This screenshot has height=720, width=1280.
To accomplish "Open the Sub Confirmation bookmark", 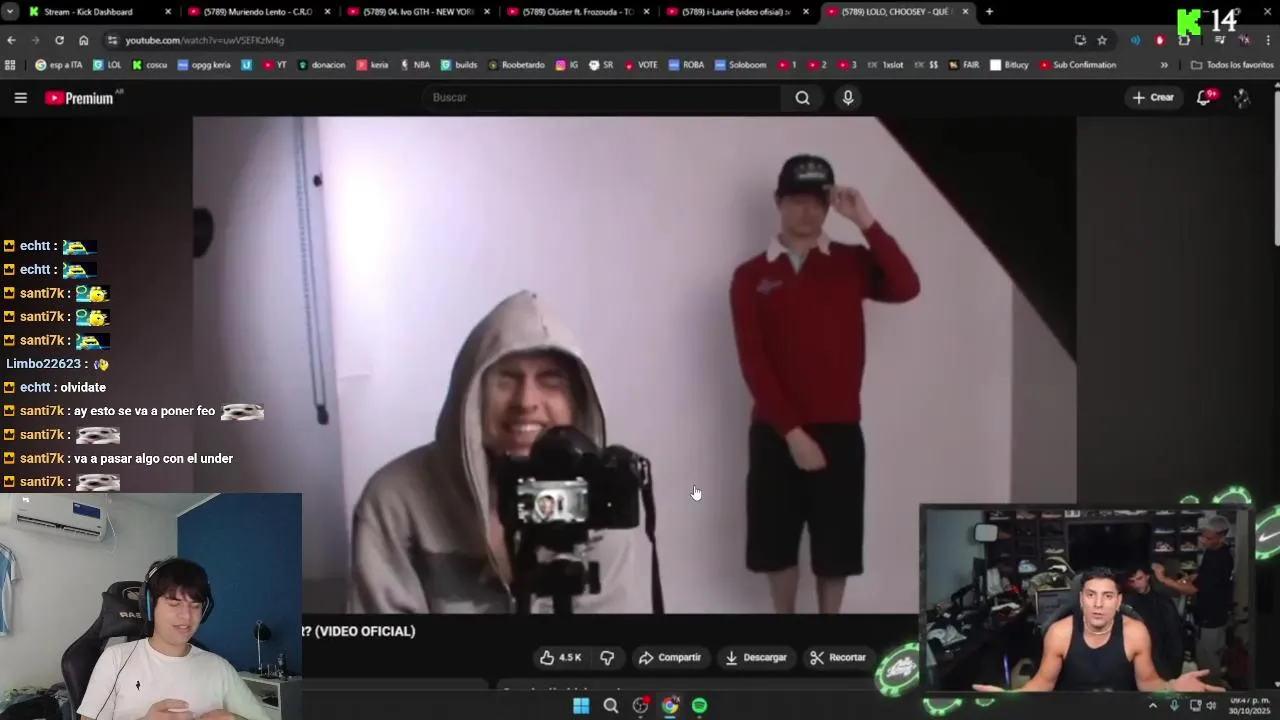I will coord(1078,65).
